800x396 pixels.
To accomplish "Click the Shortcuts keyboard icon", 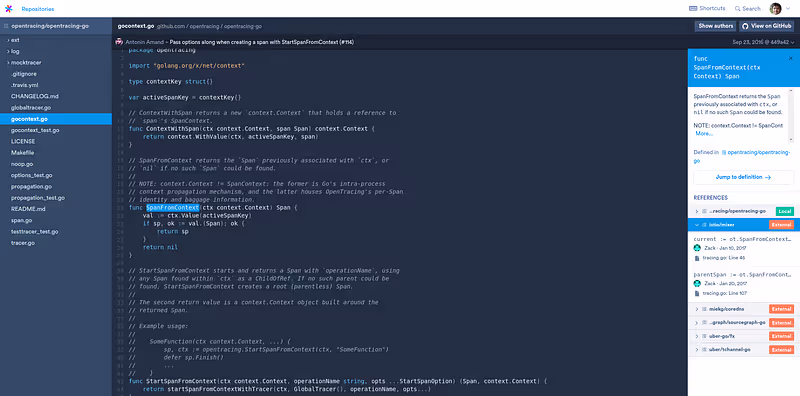I will click(693, 9).
